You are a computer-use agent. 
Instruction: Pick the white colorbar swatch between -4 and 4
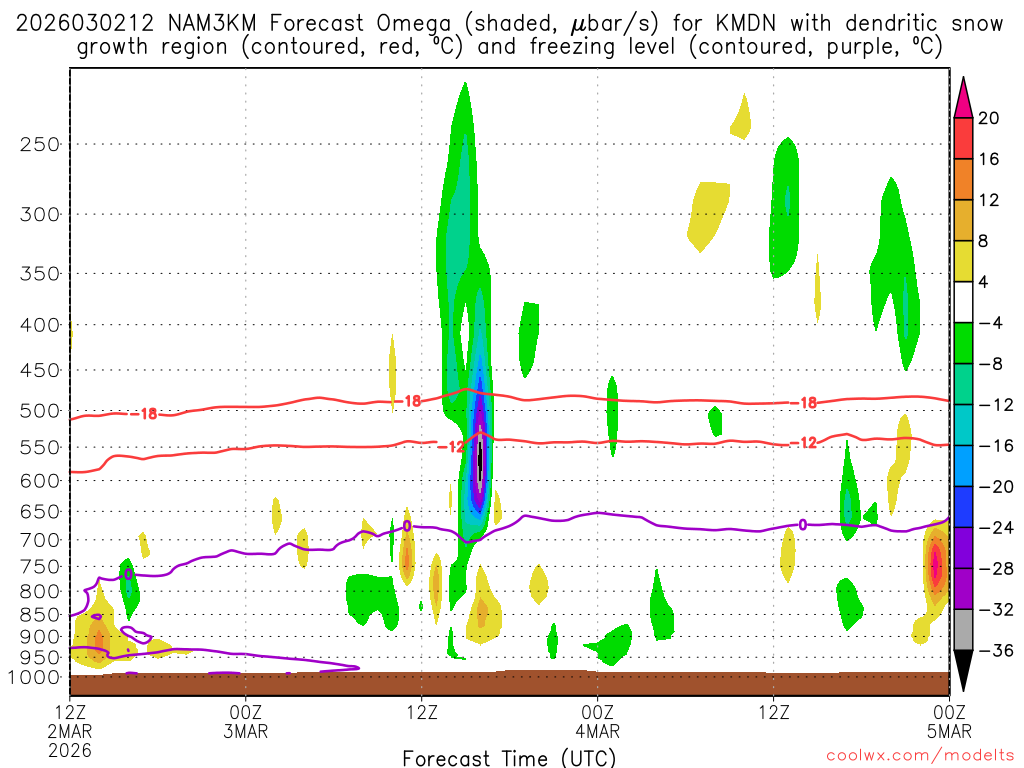(963, 302)
